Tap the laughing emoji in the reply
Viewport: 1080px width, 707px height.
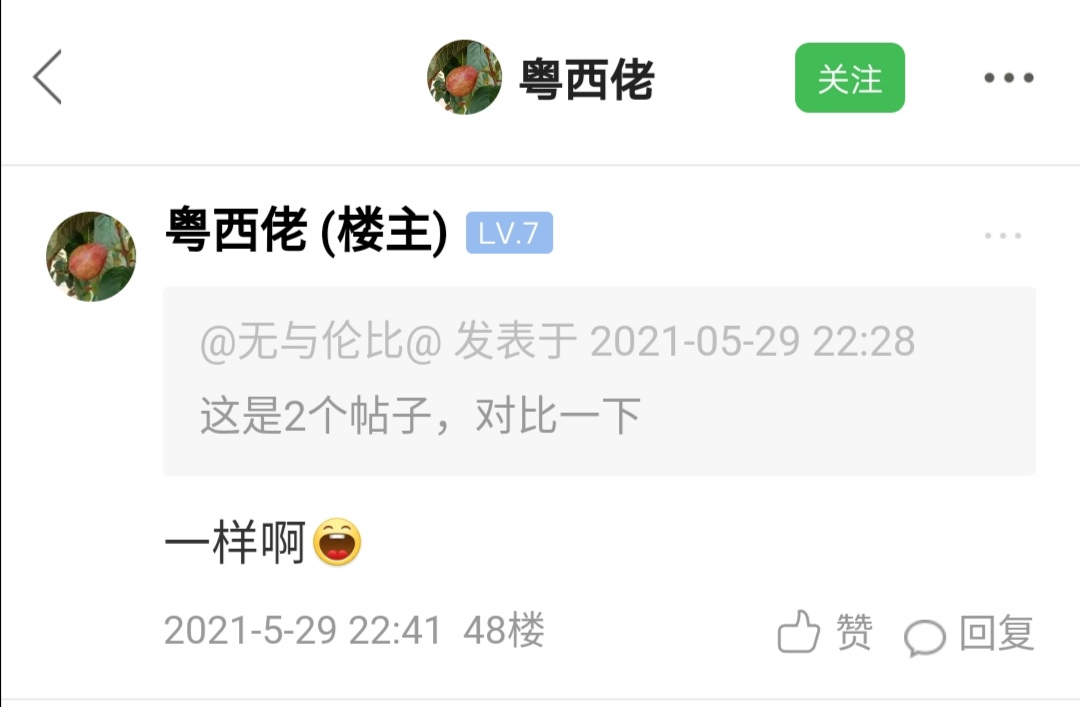tap(337, 542)
